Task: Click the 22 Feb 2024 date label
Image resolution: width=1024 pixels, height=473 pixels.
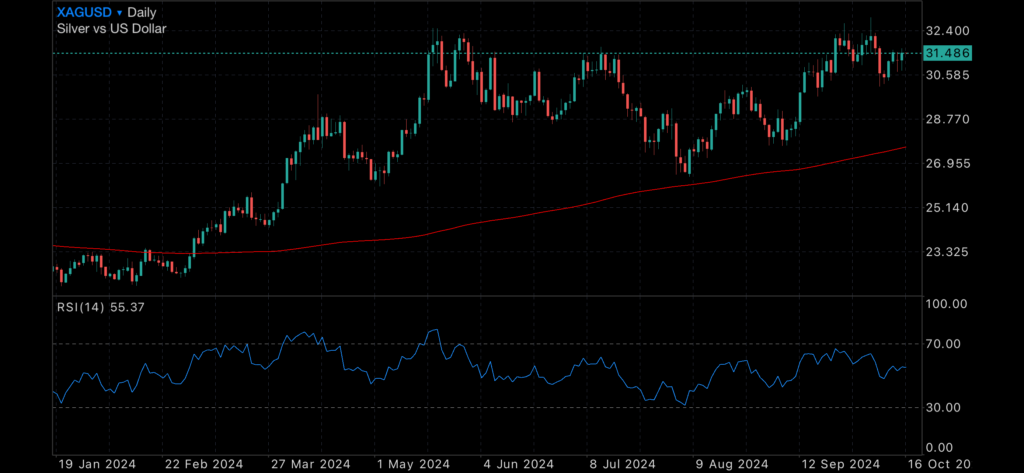Action: coord(203,464)
